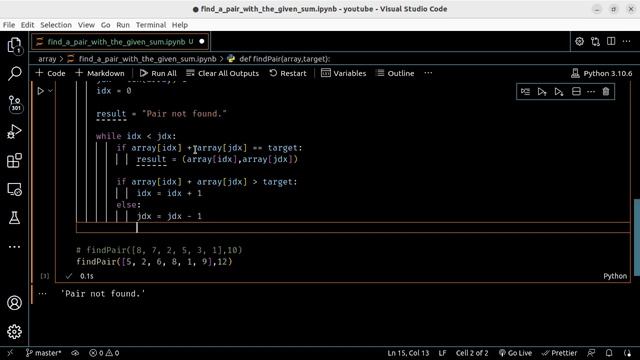640x360 pixels.
Task: Place cursor in the empty line after jdx - 1
Action: 353,228
